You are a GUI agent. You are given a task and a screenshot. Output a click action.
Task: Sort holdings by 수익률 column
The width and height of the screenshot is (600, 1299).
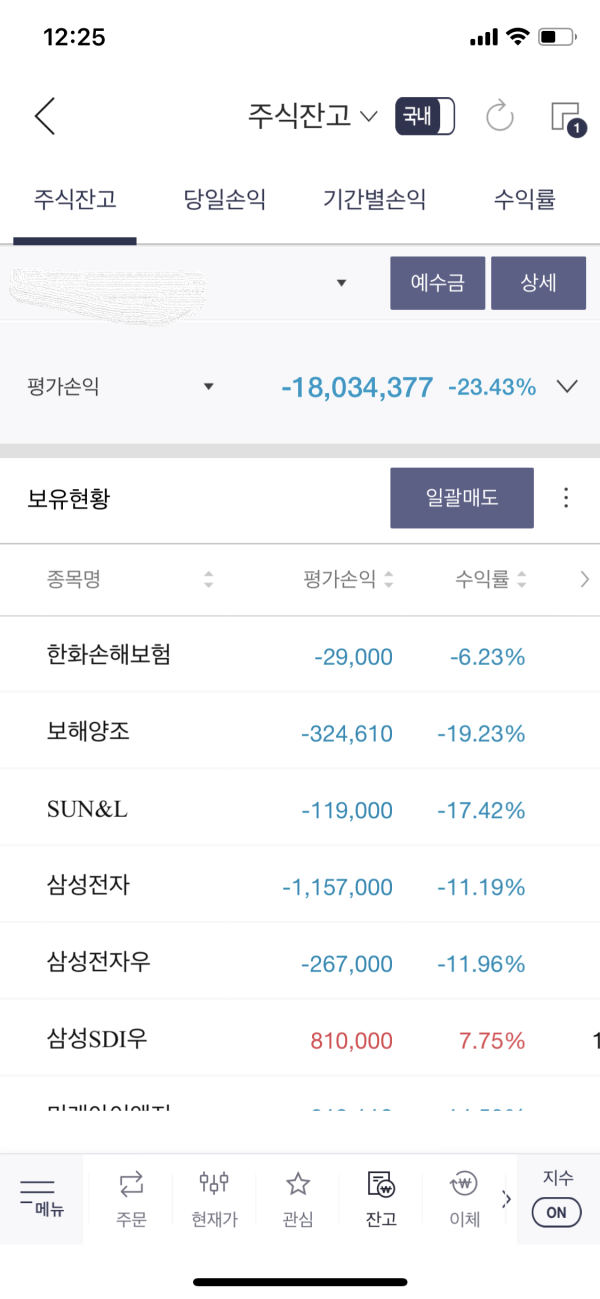point(491,578)
